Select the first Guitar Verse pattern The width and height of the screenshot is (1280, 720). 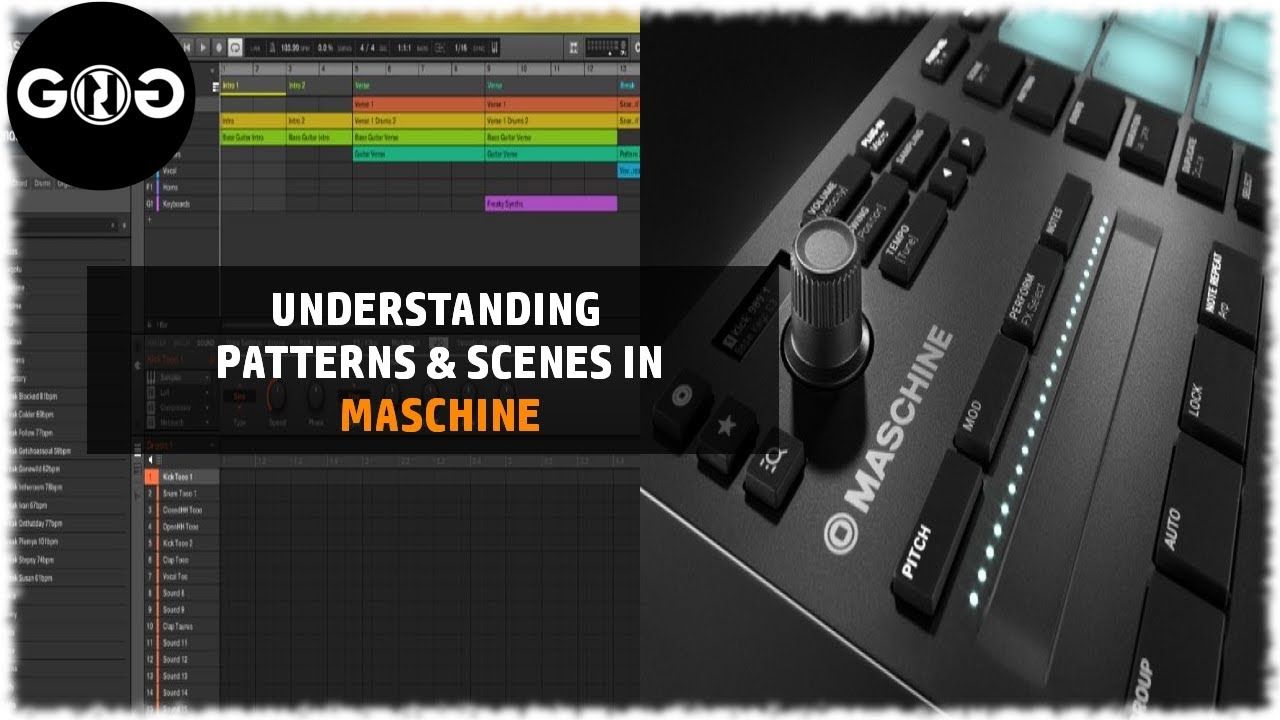(x=418, y=154)
